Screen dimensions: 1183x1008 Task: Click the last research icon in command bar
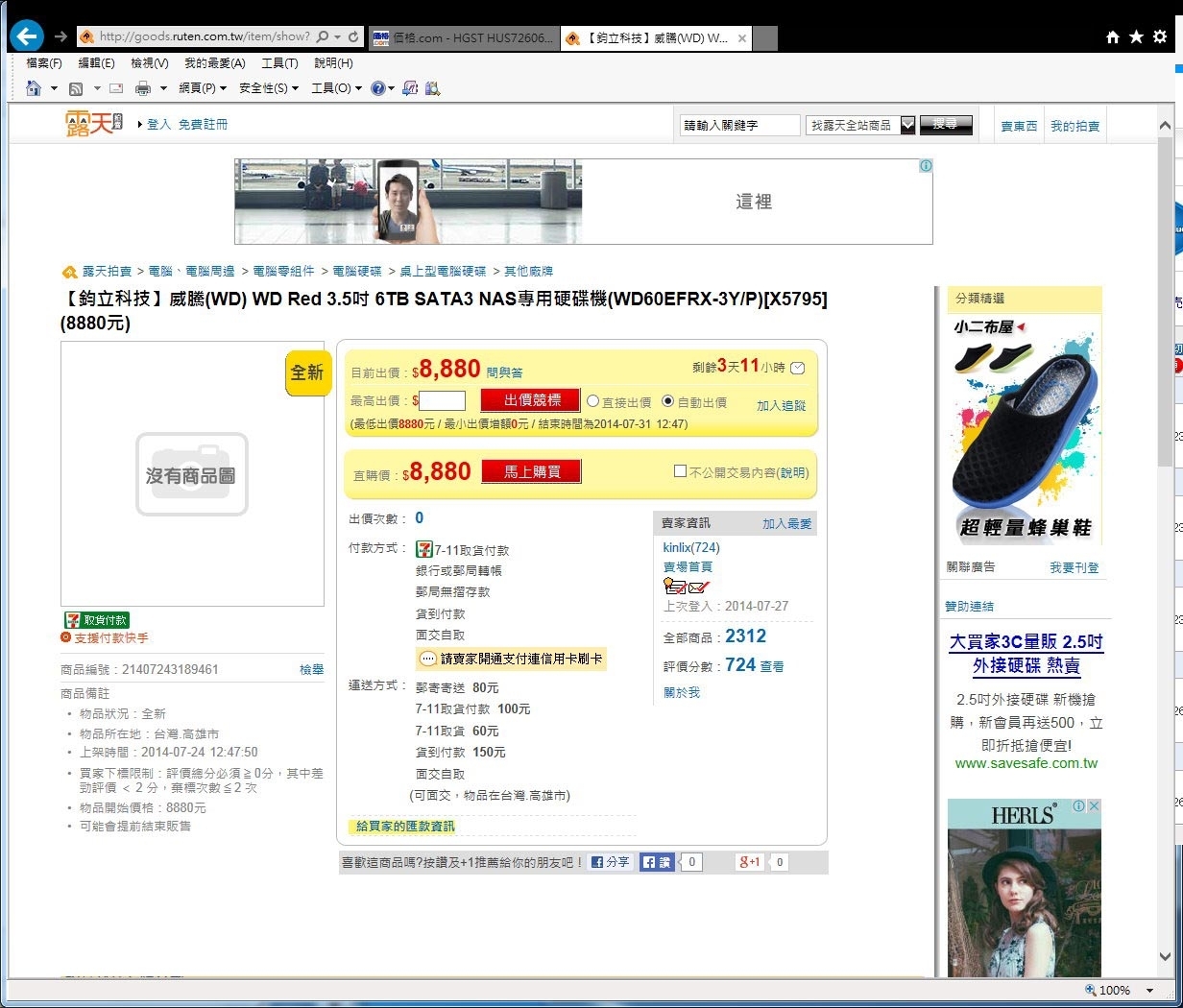pyautogui.click(x=432, y=88)
